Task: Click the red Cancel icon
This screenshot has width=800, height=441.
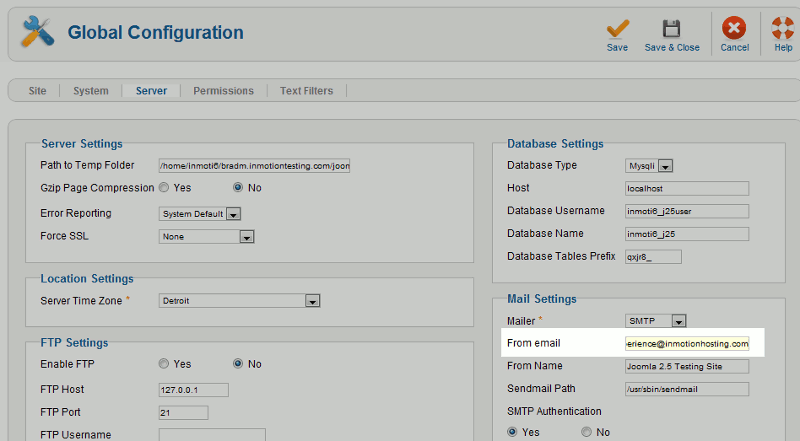Action: tap(734, 29)
